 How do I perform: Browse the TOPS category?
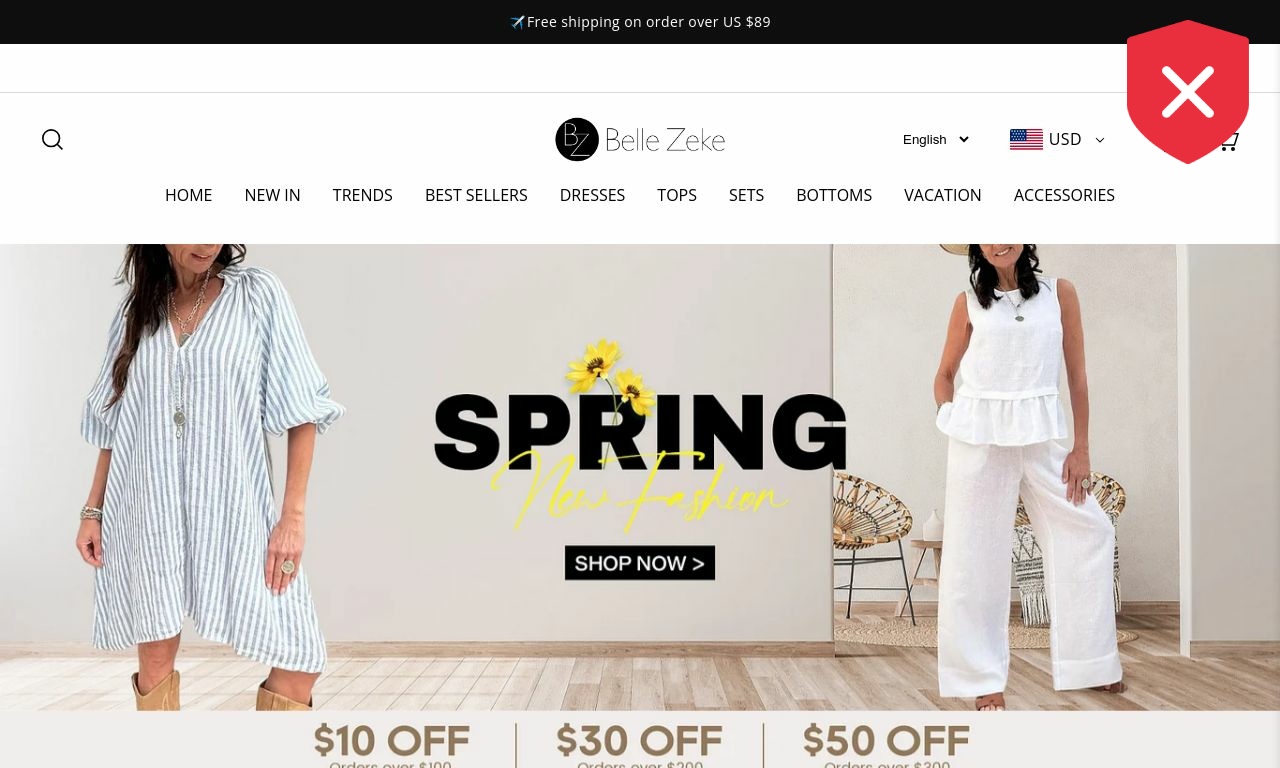tap(677, 195)
